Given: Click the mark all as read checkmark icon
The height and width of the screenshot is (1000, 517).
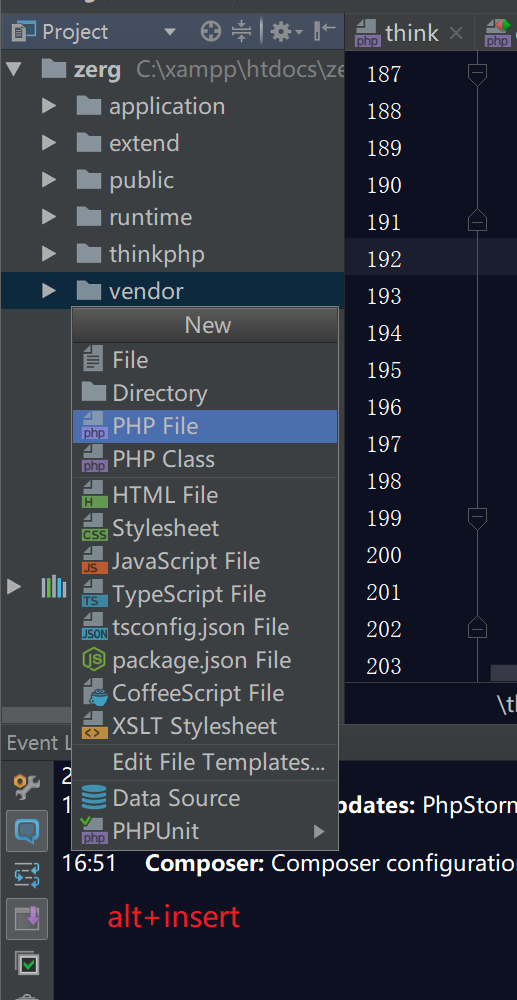Looking at the screenshot, I should [x=27, y=963].
